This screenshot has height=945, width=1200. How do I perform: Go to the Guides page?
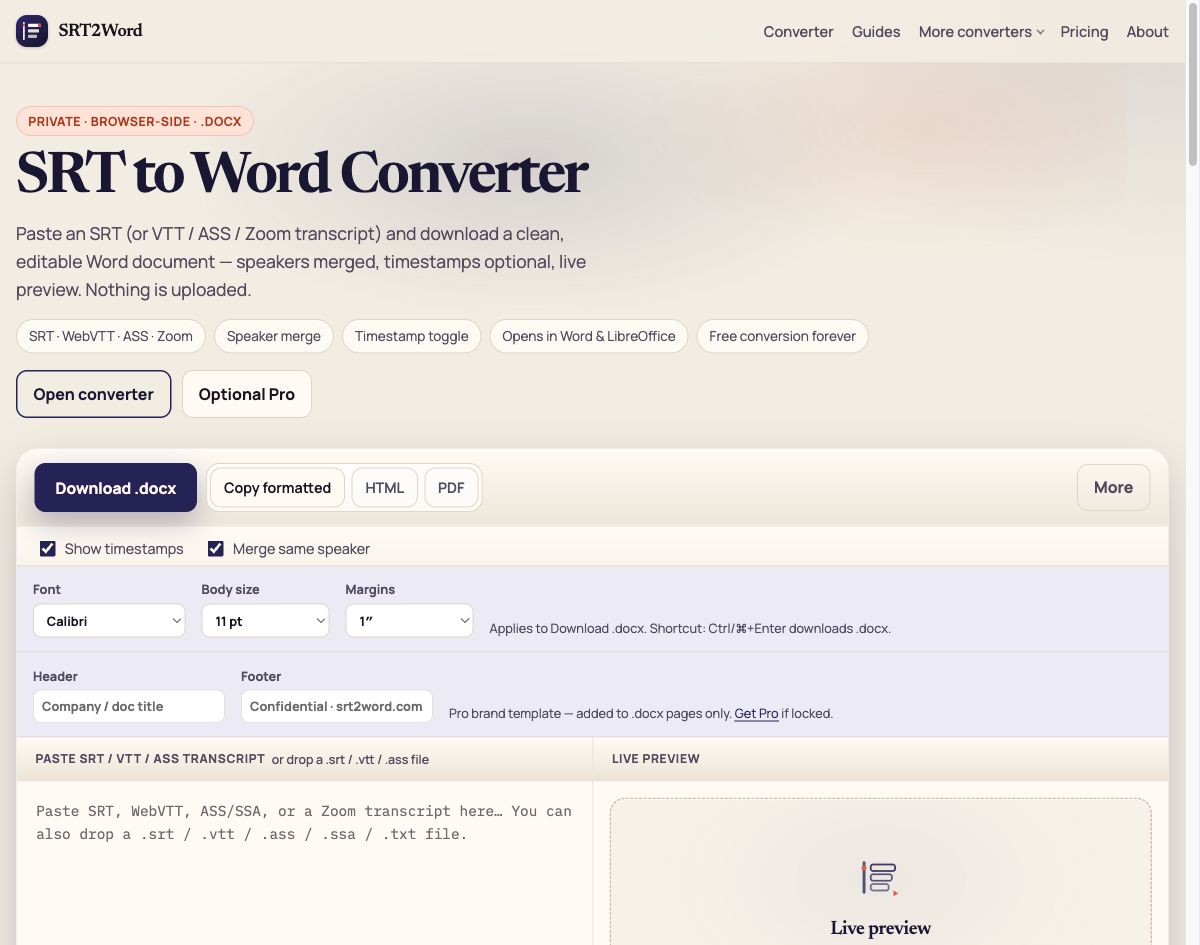coord(876,32)
